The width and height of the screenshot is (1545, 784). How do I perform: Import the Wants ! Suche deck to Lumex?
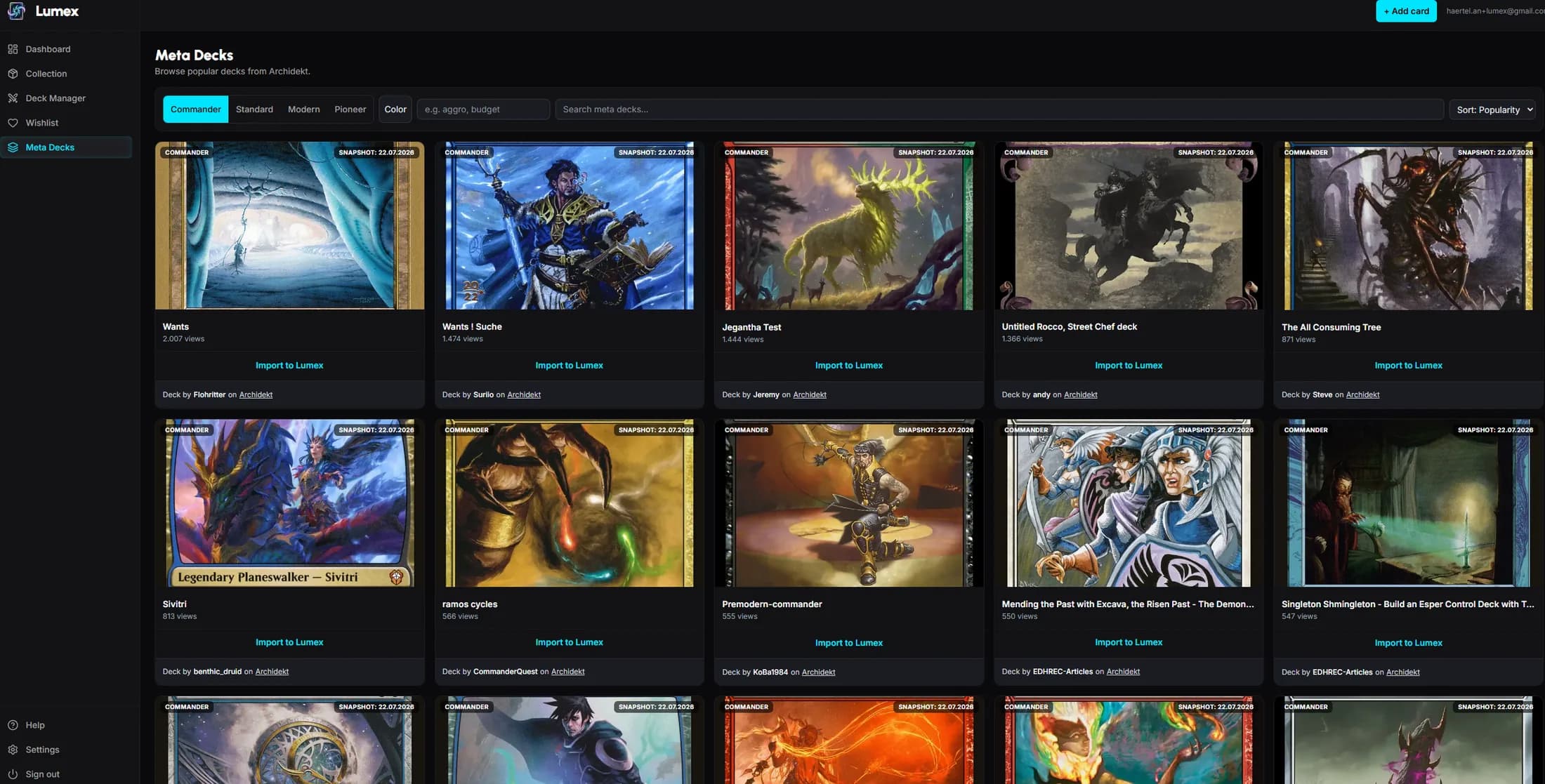[569, 366]
